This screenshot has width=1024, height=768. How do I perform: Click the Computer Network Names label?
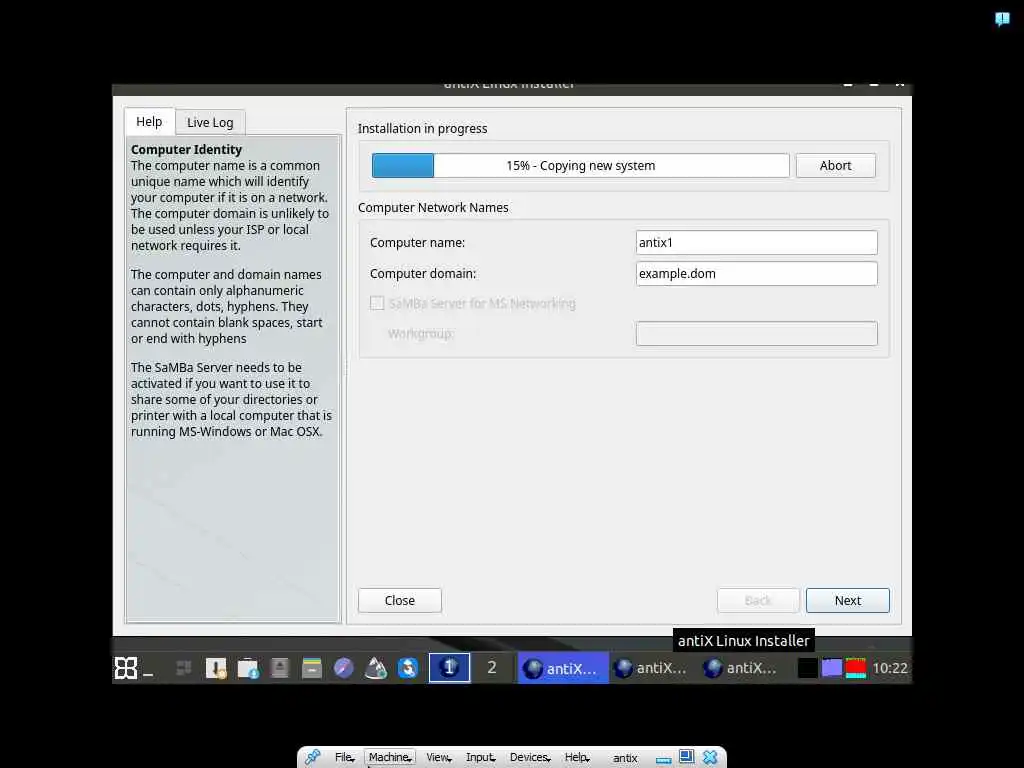tap(433, 208)
